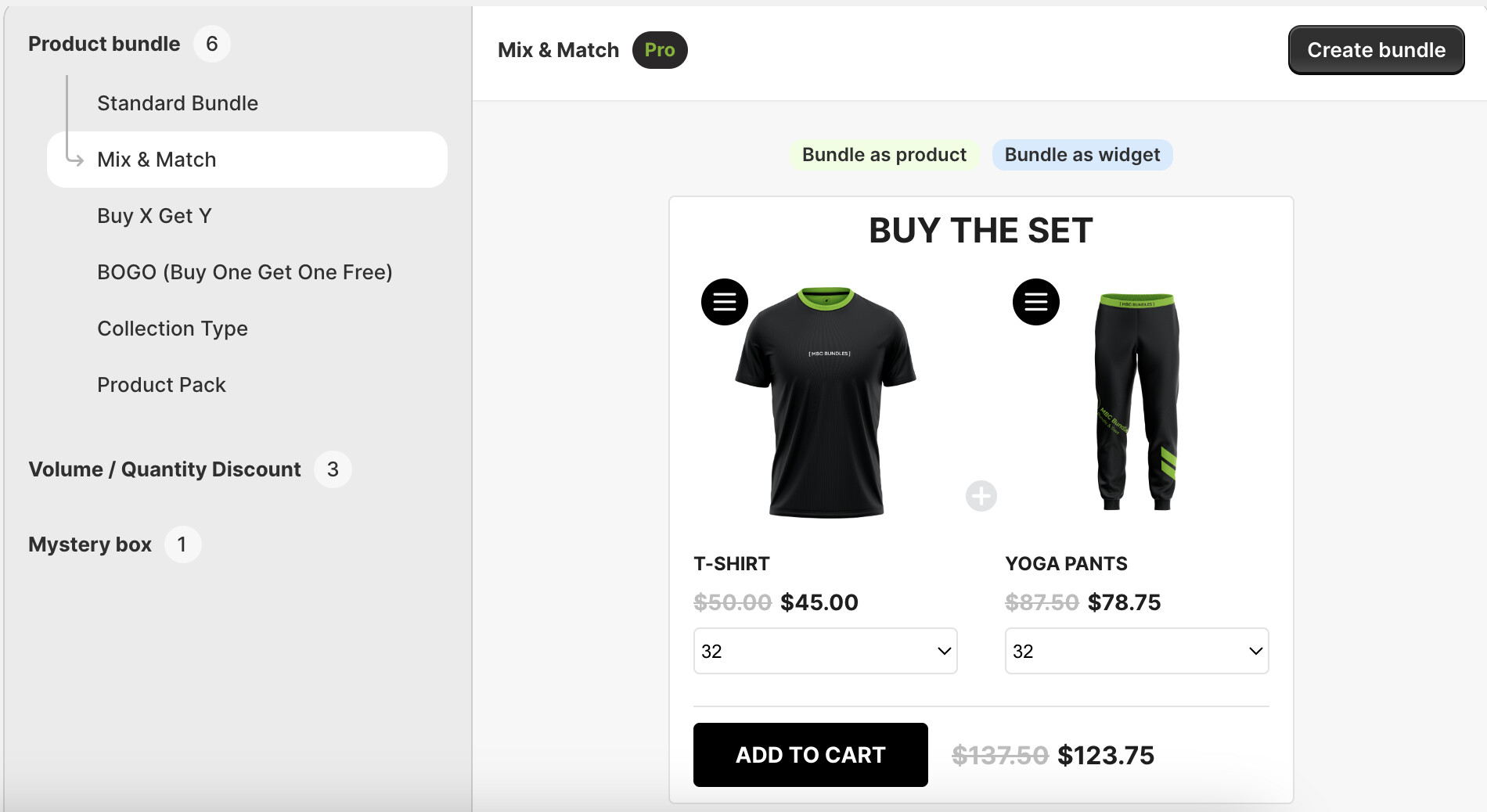Select Standard Bundle in sidebar
This screenshot has width=1487, height=812.
(178, 103)
